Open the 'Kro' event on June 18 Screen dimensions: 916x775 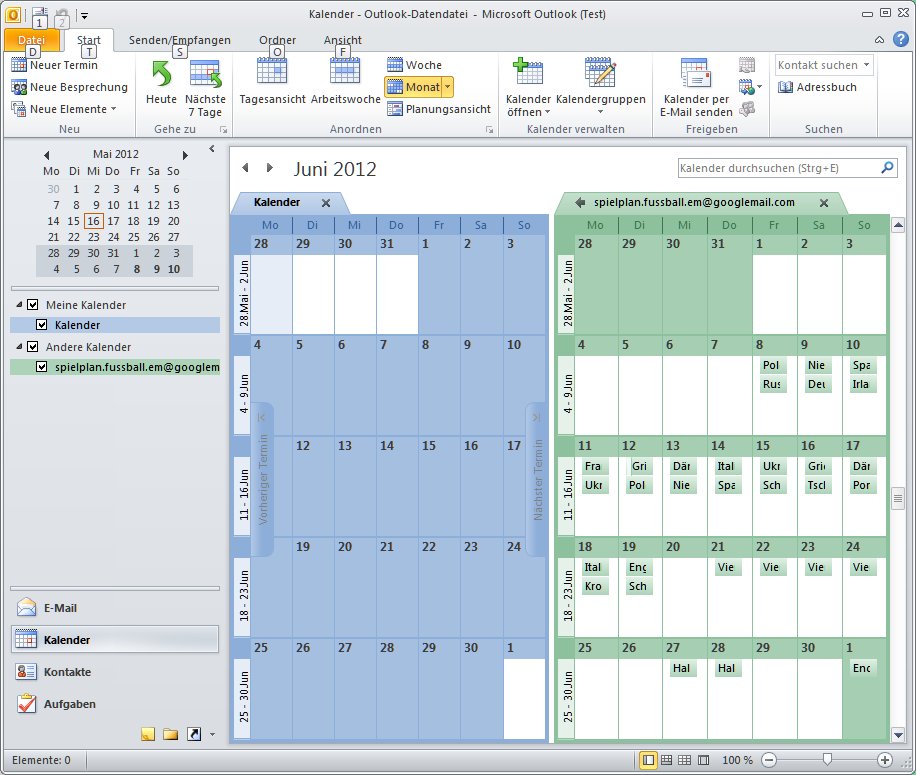(593, 586)
